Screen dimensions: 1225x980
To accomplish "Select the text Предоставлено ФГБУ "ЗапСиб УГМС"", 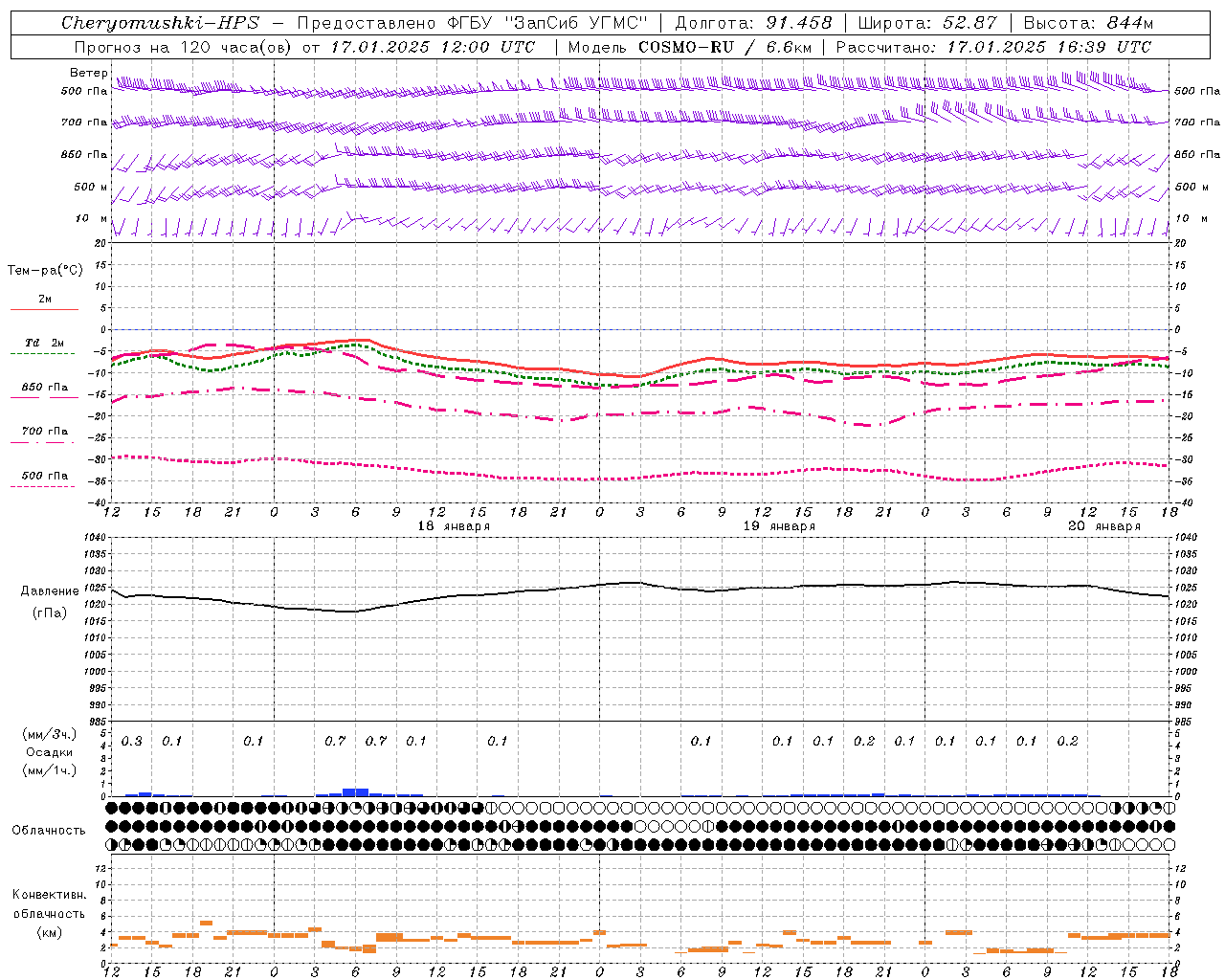I will 473,23.
